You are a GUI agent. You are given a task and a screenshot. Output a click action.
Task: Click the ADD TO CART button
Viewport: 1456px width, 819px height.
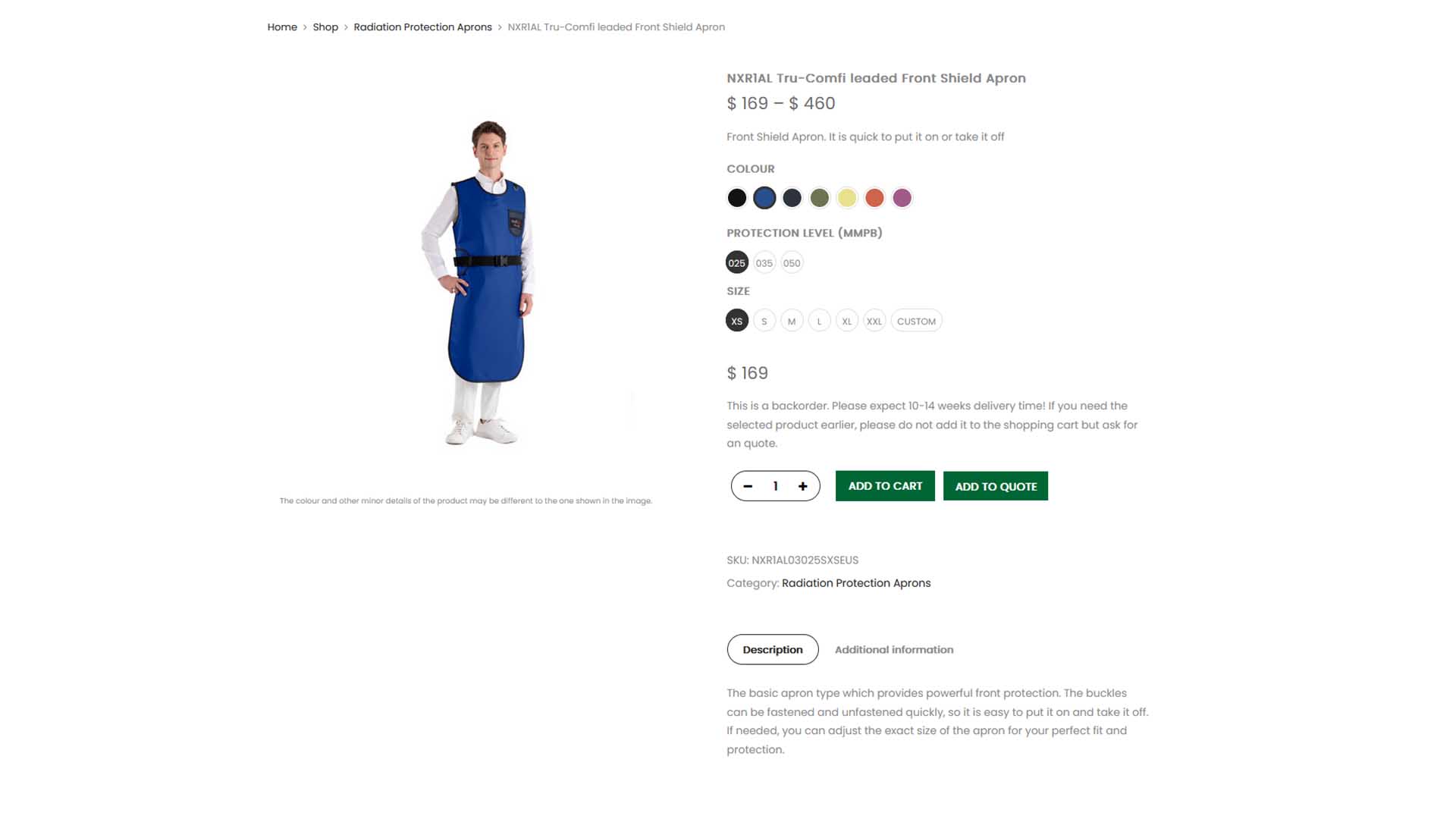885,486
